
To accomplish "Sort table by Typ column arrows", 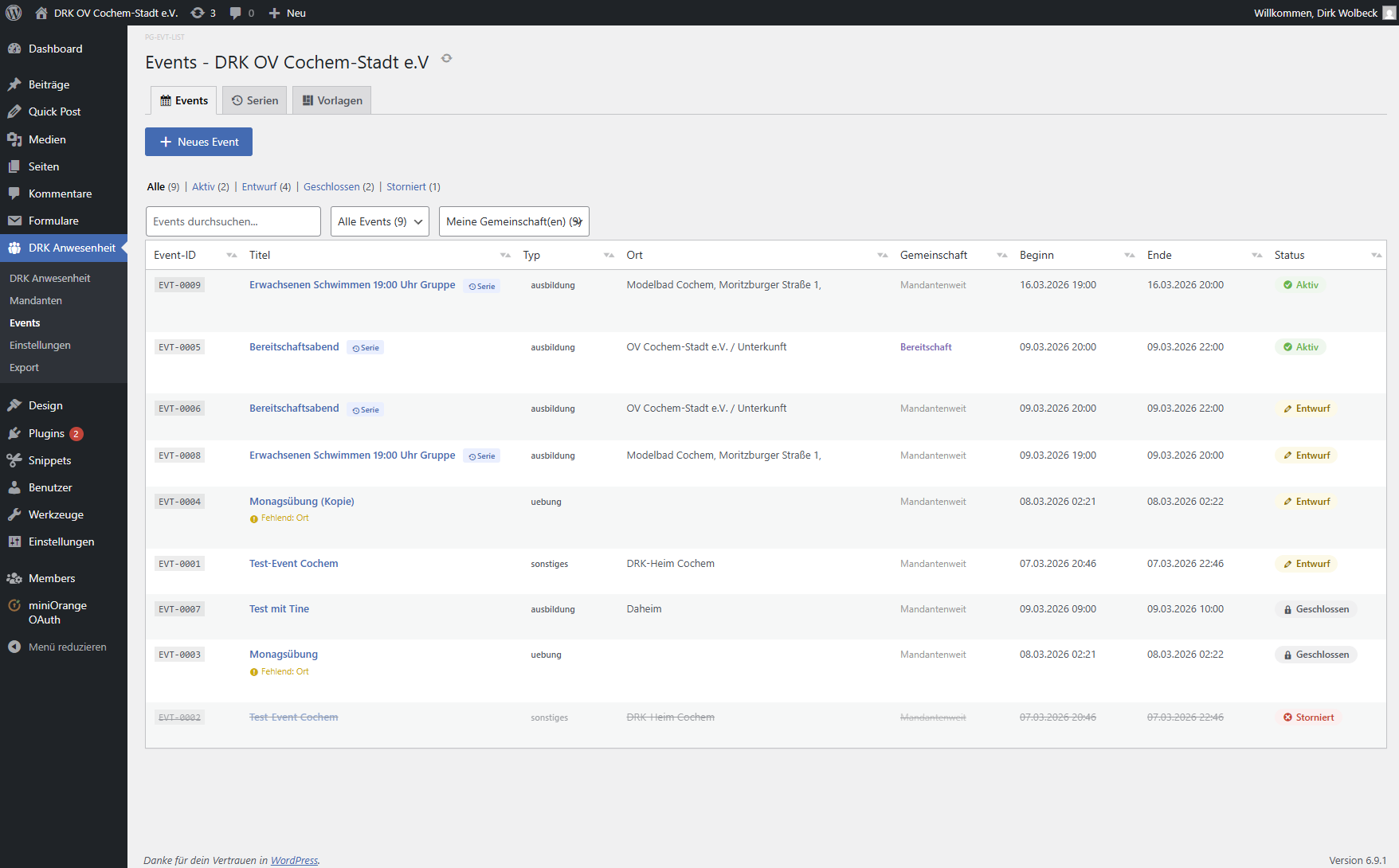I will (609, 255).
